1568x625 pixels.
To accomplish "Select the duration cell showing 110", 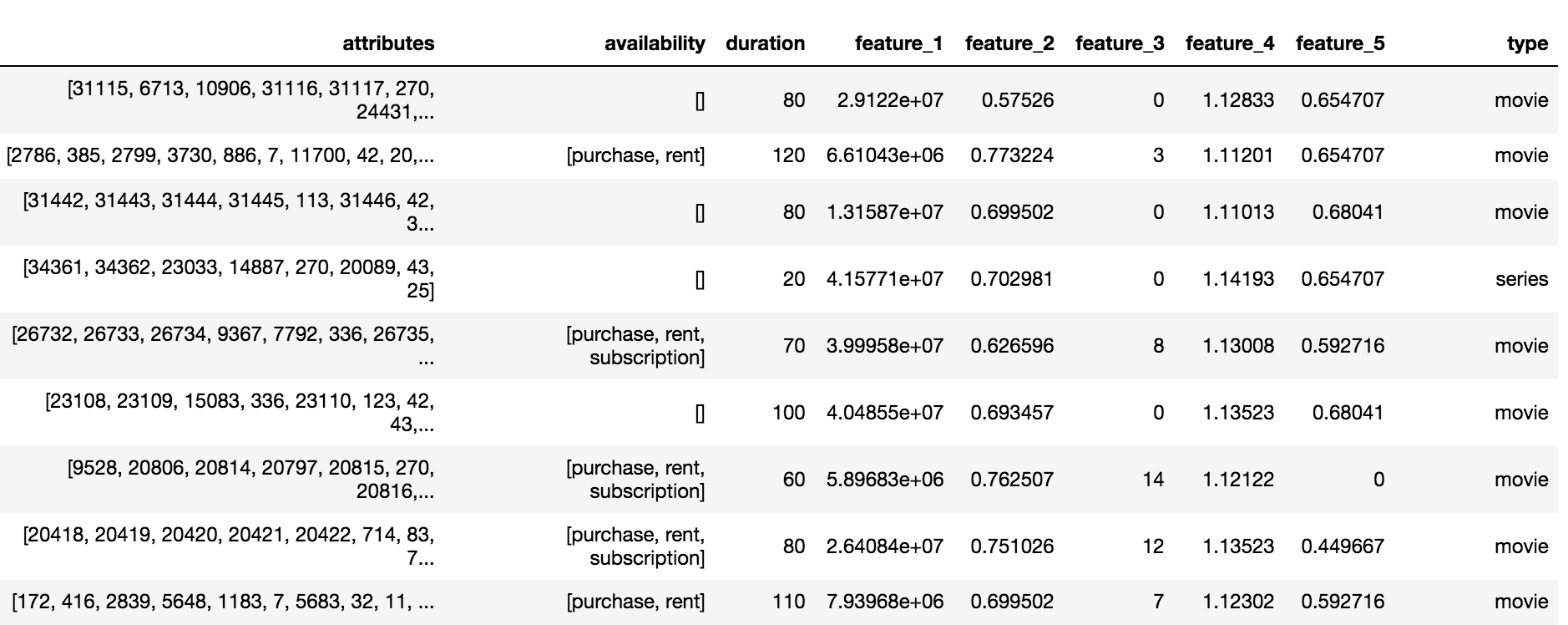I will click(788, 602).
